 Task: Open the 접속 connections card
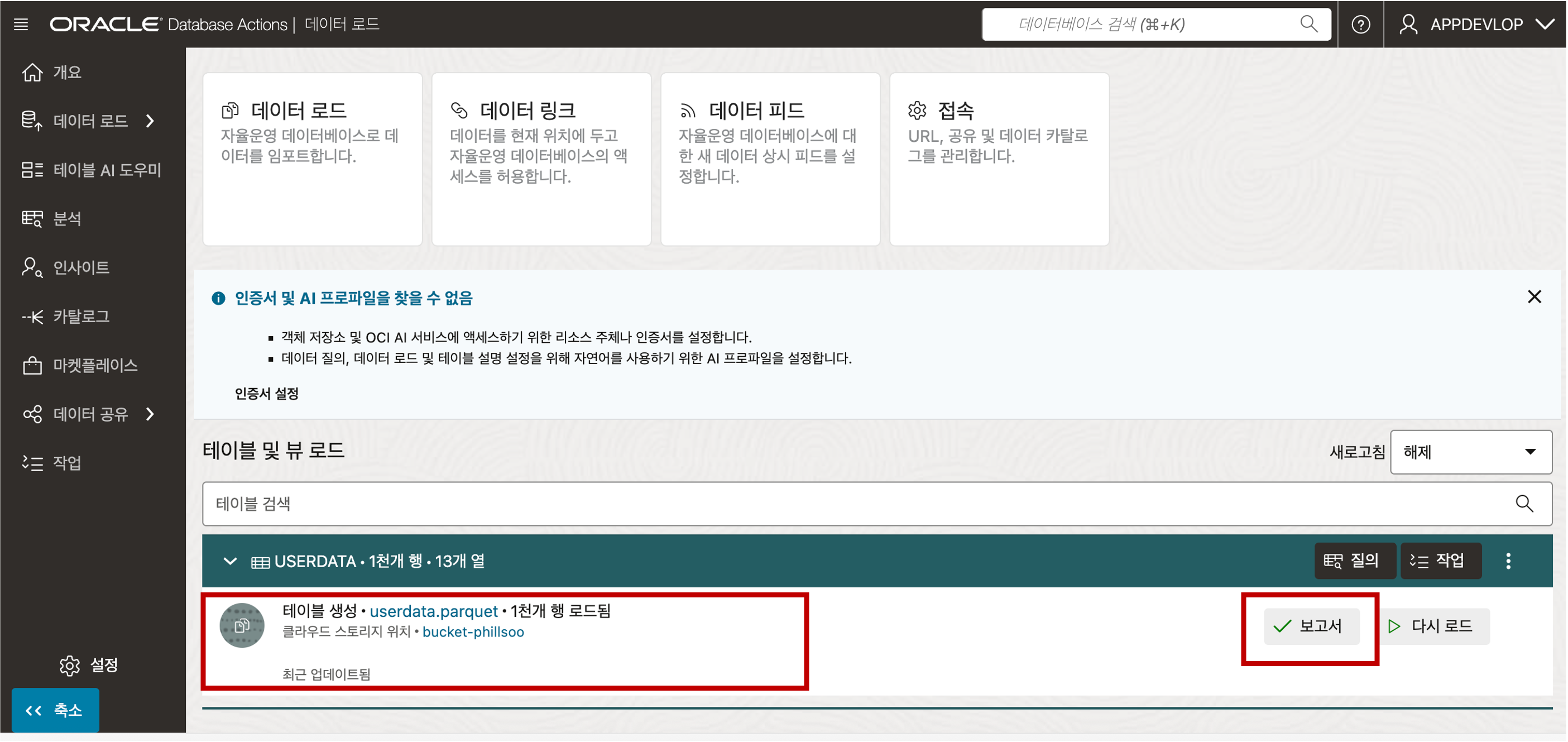pos(999,160)
